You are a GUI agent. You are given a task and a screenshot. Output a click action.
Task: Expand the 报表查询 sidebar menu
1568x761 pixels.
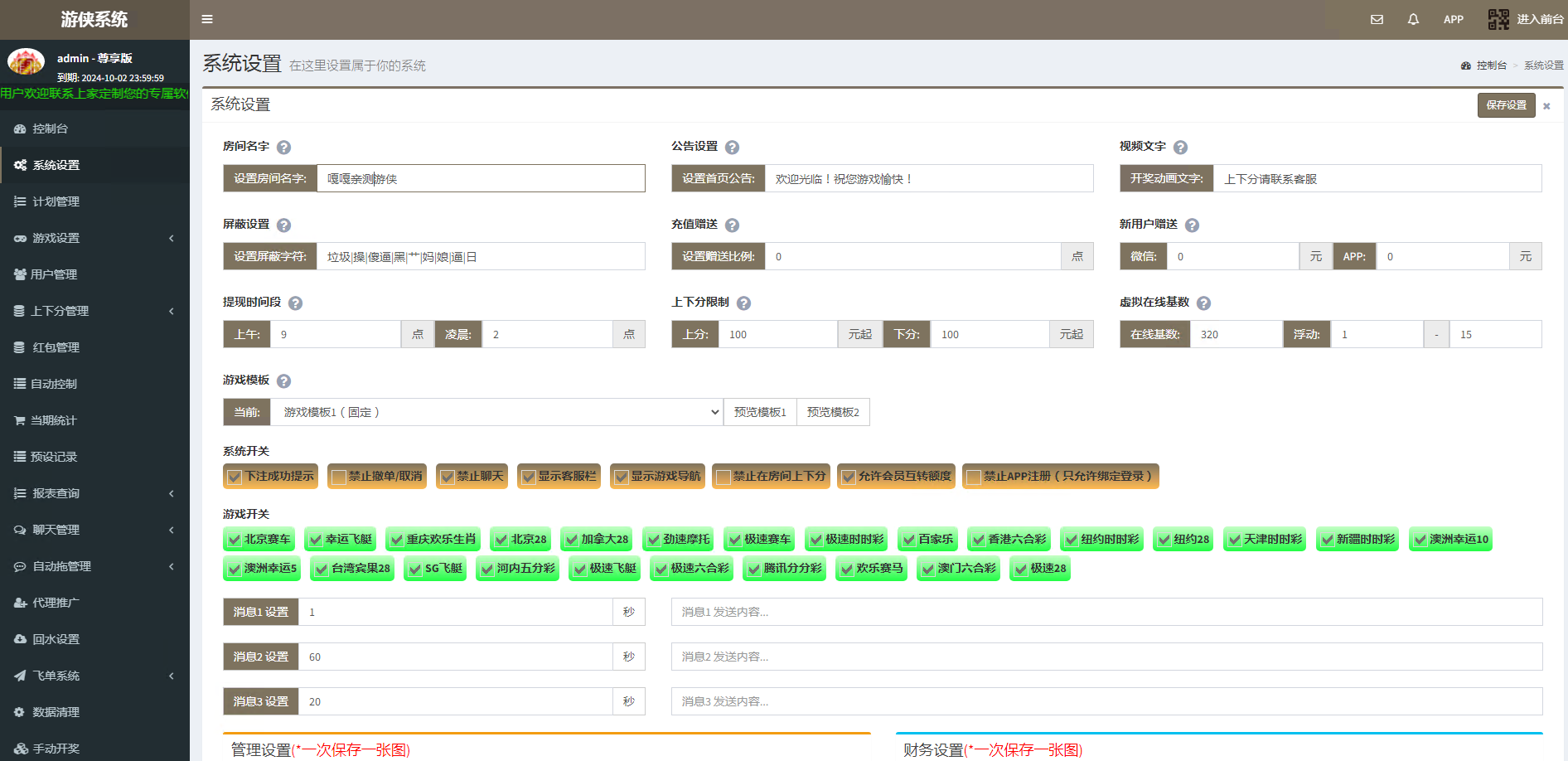click(x=94, y=493)
